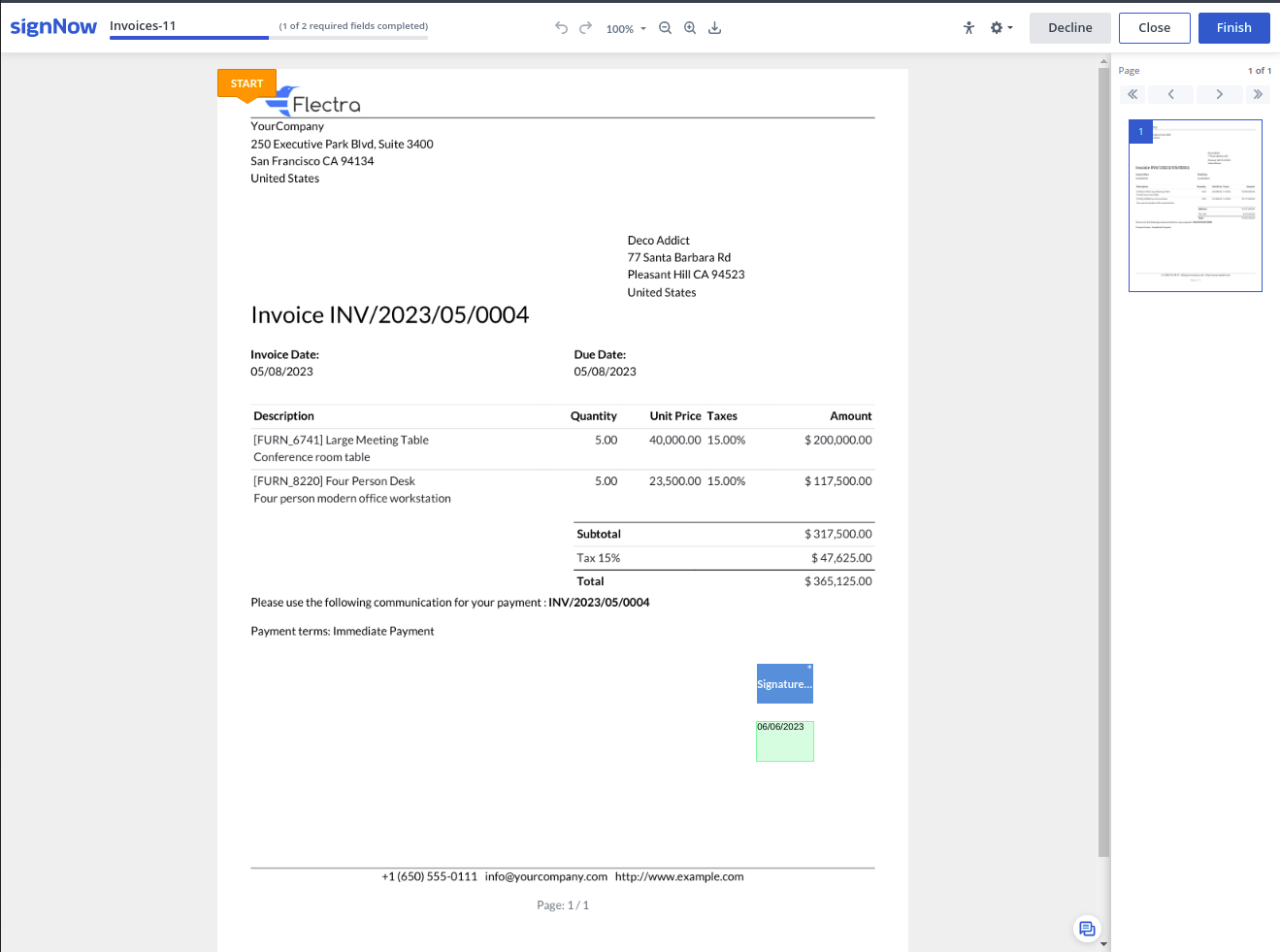Click the redo arrow icon
Viewport: 1280px width, 952px height.
(585, 28)
